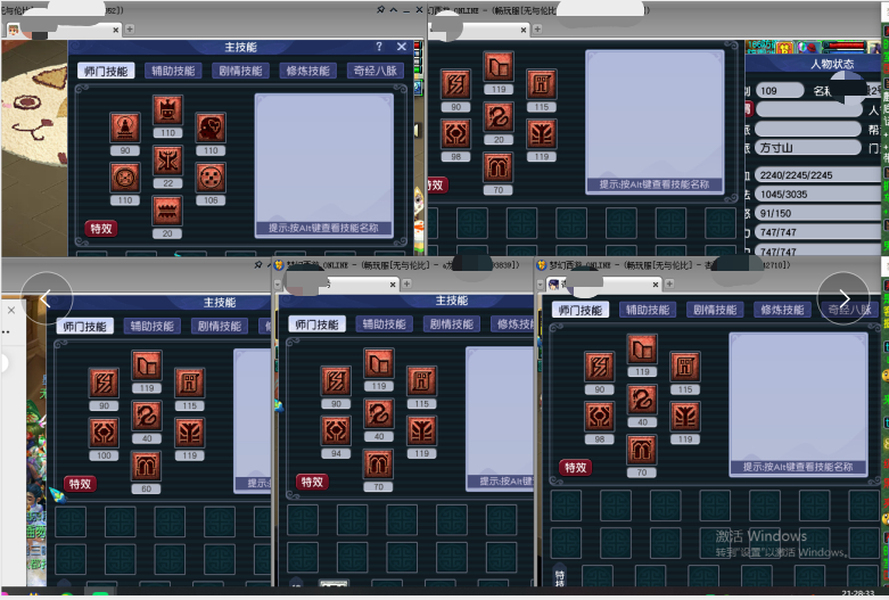The image size is (889, 600).
Task: Click the 2240/2245/2245 health value field
Action: click(x=818, y=175)
